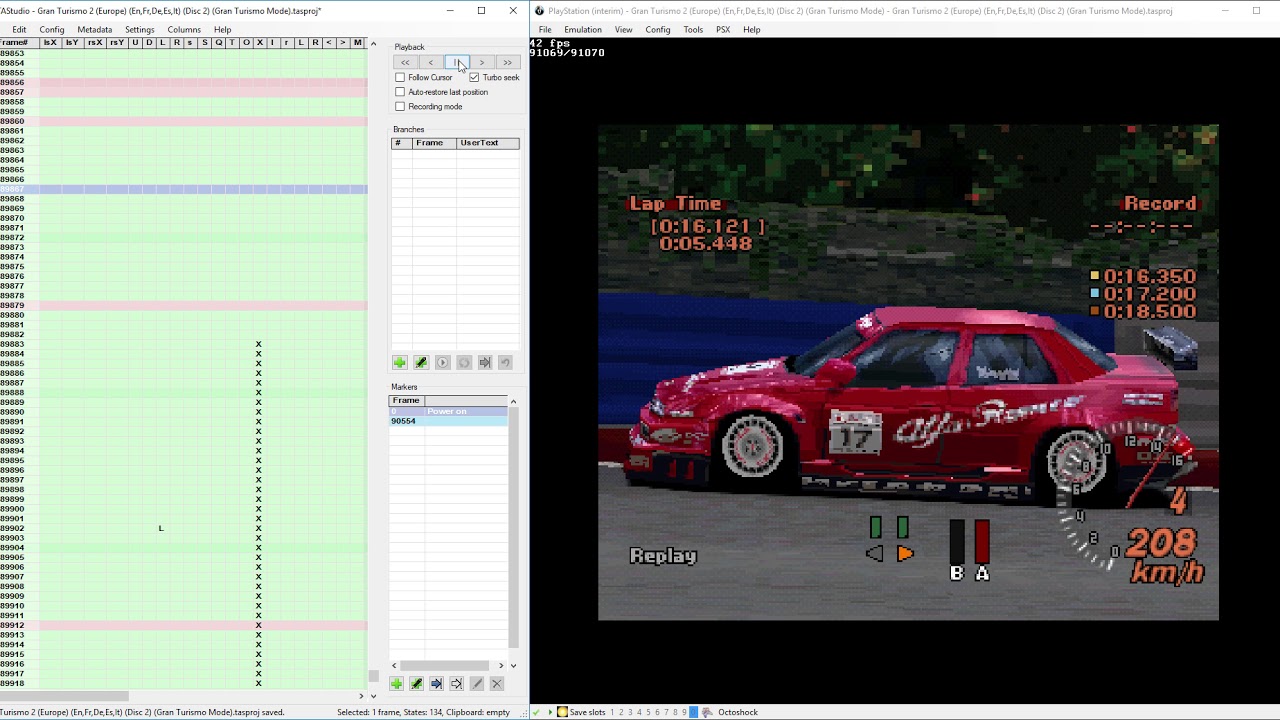Select frame row 89883
1280x720 pixels.
click(183, 344)
